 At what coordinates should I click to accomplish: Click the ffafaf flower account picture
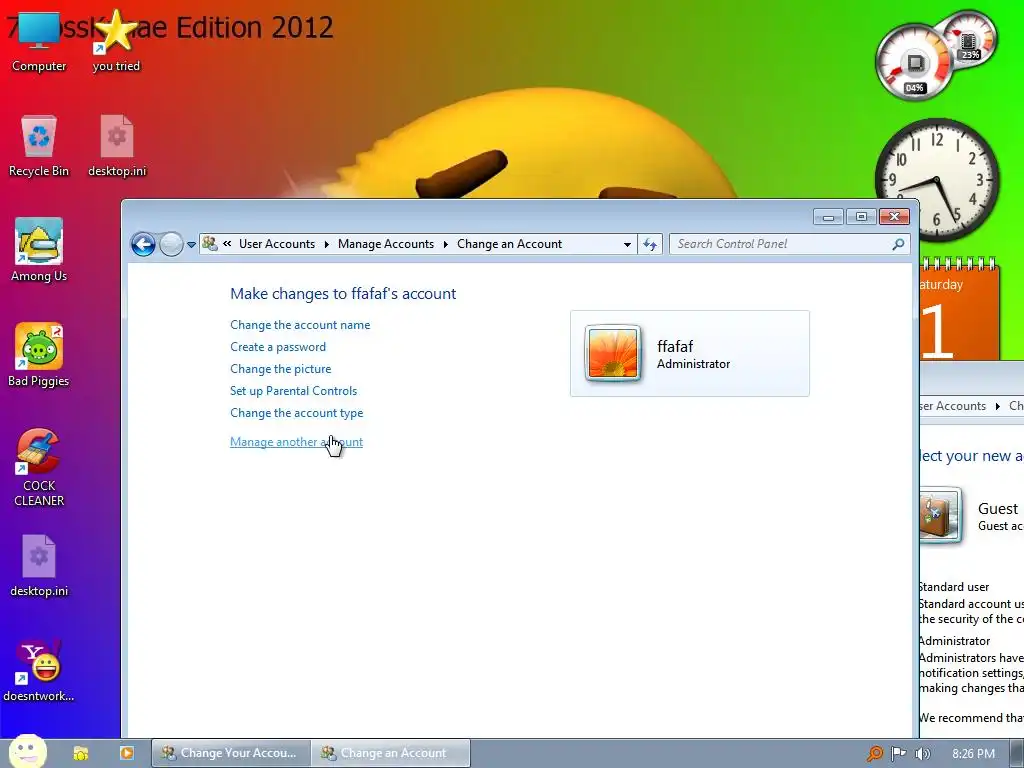pyautogui.click(x=613, y=353)
